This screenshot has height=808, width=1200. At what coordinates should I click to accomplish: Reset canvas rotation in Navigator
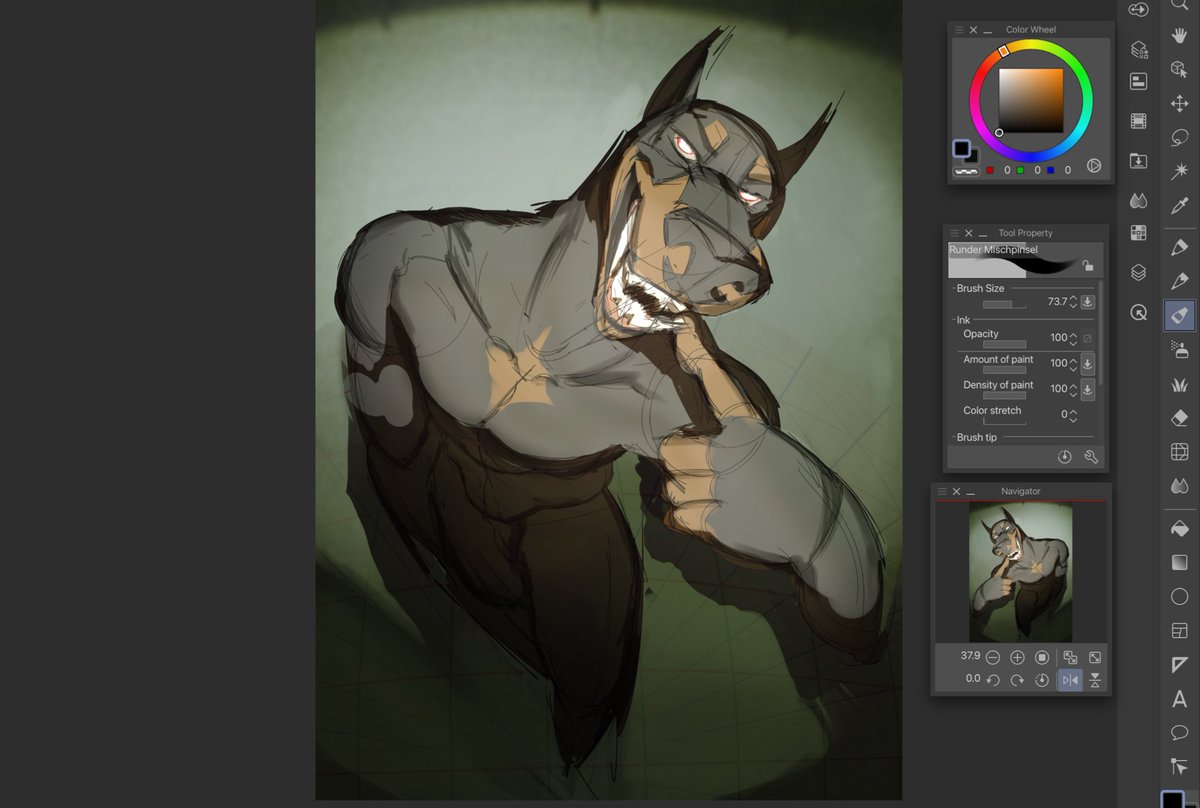point(1042,680)
